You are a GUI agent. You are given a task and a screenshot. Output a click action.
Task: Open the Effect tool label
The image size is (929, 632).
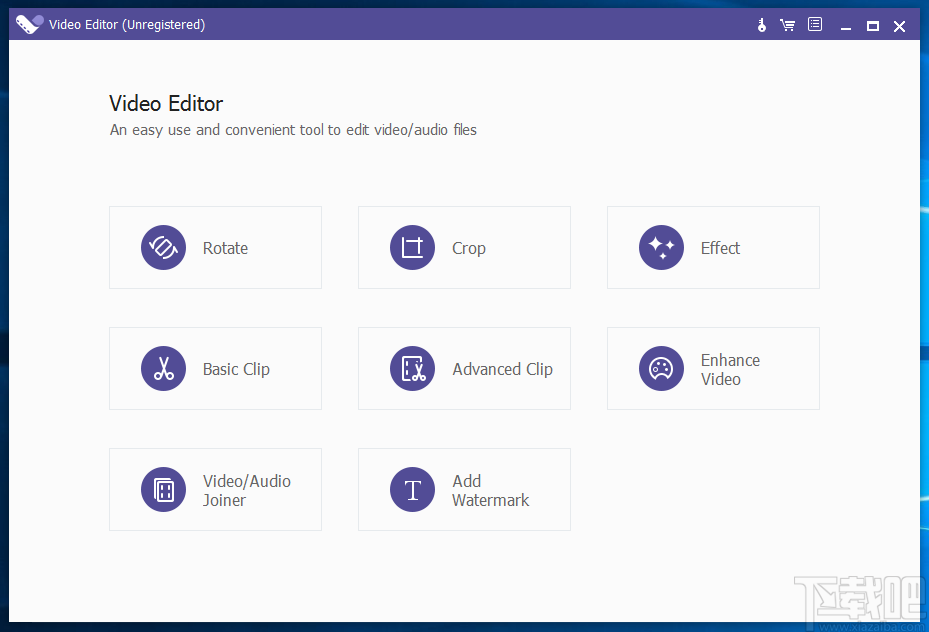coord(720,248)
